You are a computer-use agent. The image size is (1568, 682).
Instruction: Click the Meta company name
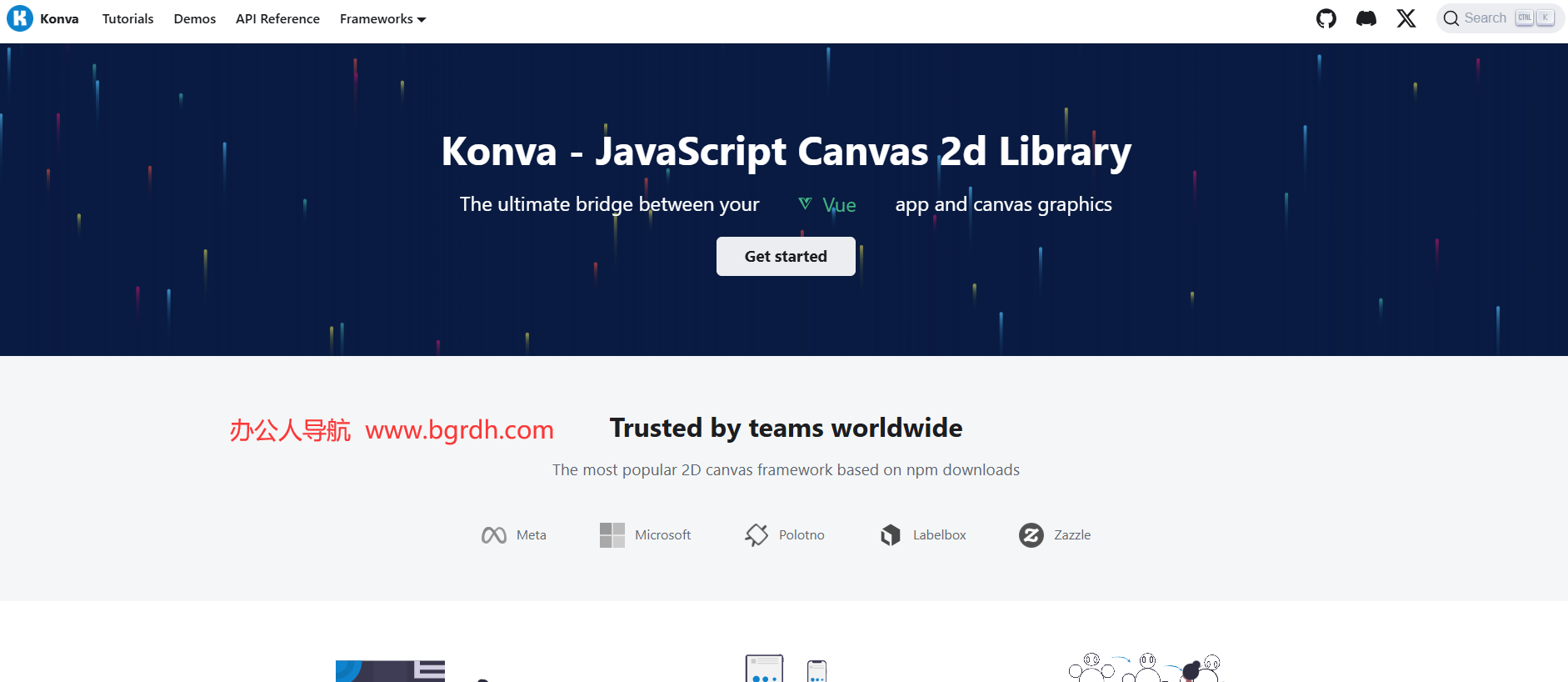tap(532, 535)
